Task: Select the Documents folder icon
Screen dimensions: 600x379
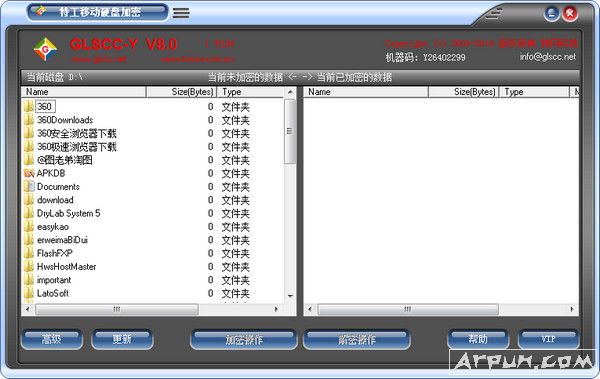Action: point(29,186)
